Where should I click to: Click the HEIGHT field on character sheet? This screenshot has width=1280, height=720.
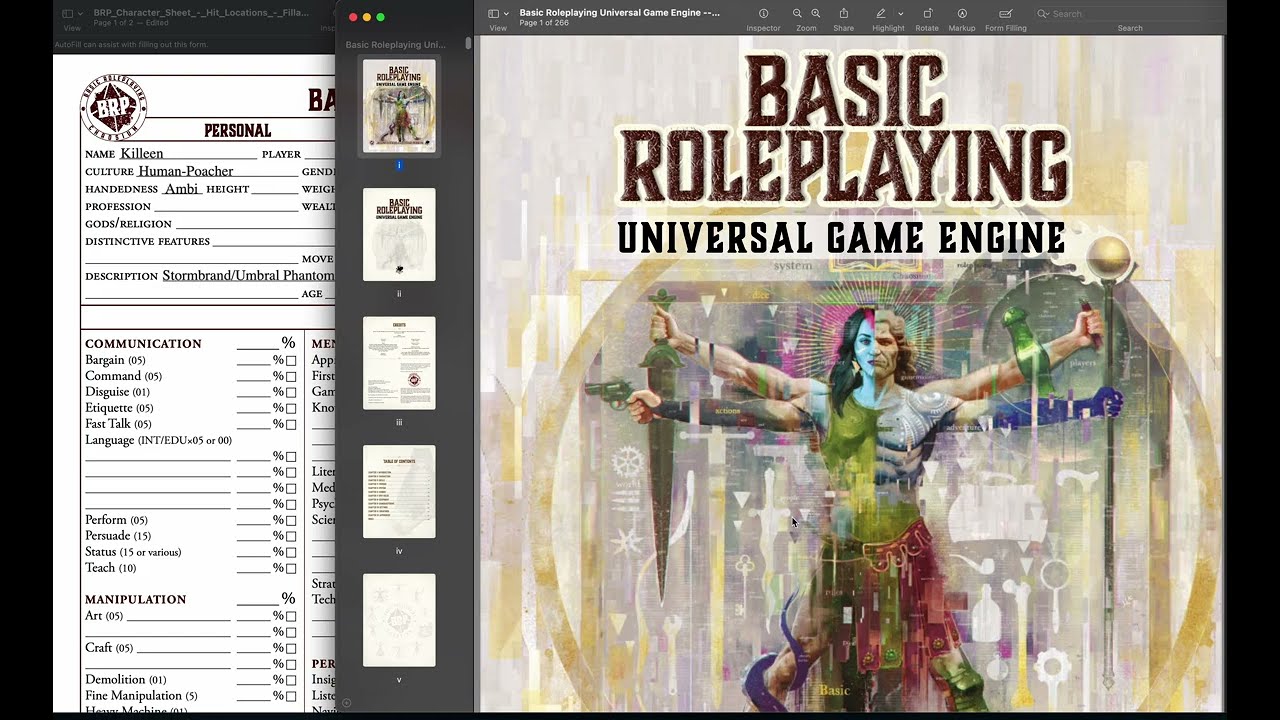point(274,188)
